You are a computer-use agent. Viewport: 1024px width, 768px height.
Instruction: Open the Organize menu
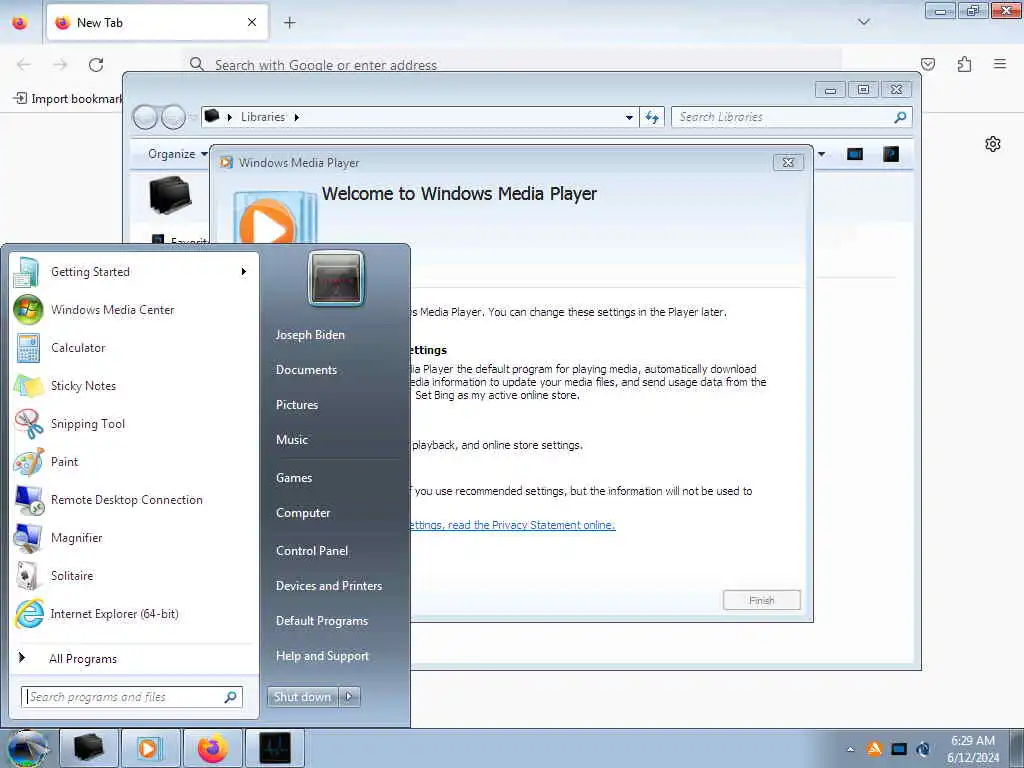point(176,154)
